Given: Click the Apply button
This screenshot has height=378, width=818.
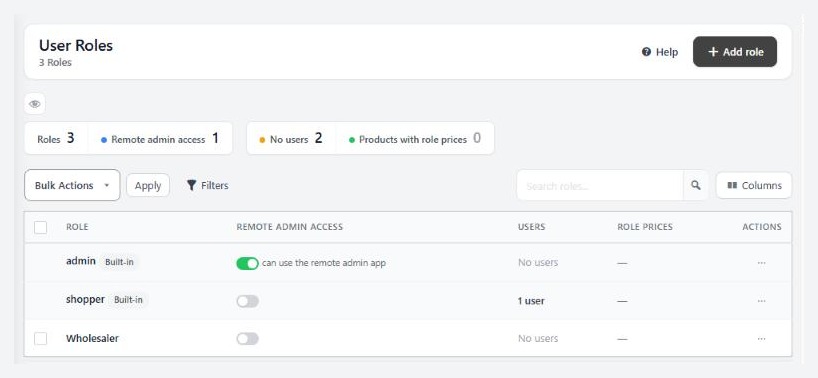Looking at the screenshot, I should [x=148, y=185].
